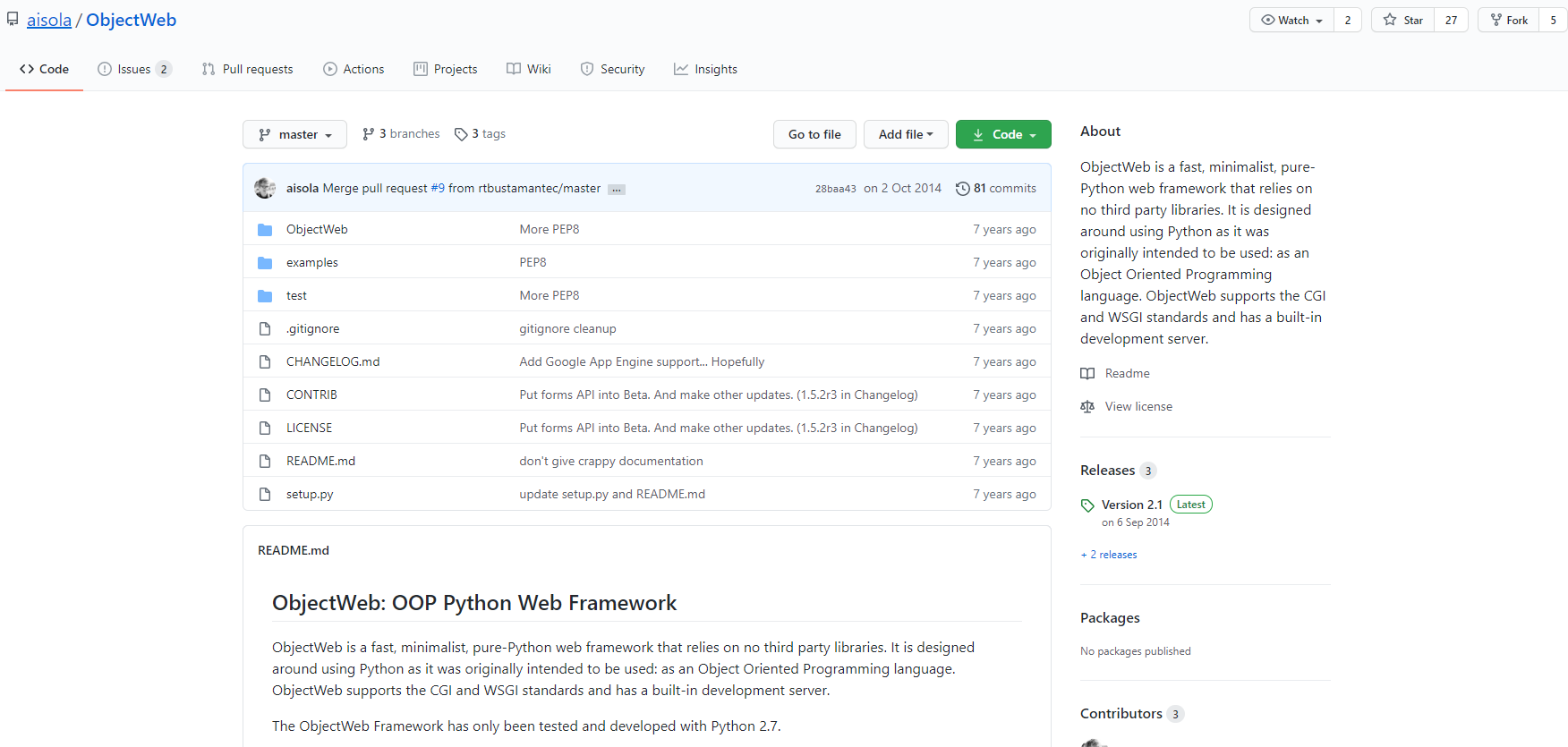Open the master branch dropdown

pos(294,134)
